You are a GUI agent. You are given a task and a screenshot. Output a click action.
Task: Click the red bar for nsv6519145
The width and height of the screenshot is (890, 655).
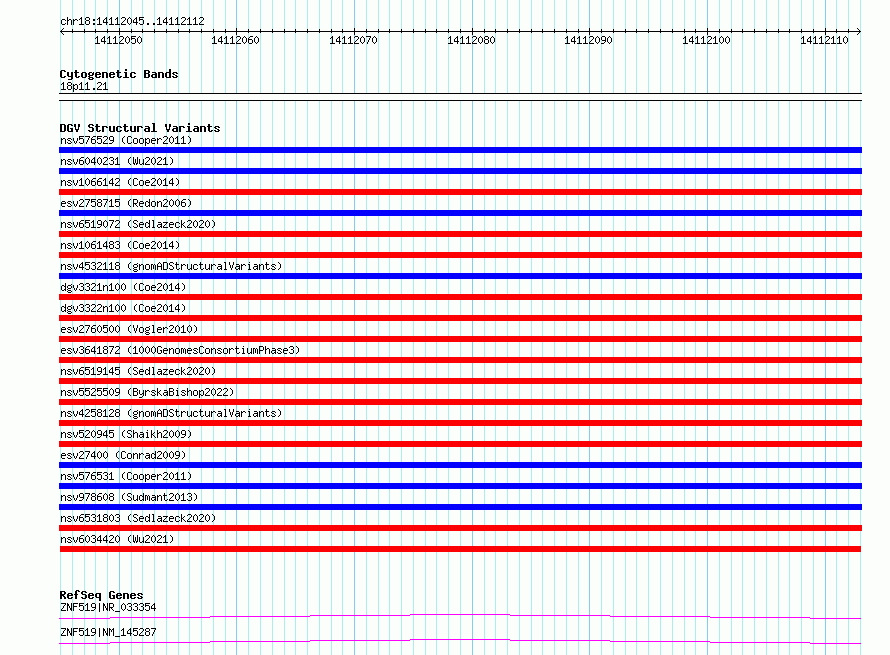click(x=460, y=381)
